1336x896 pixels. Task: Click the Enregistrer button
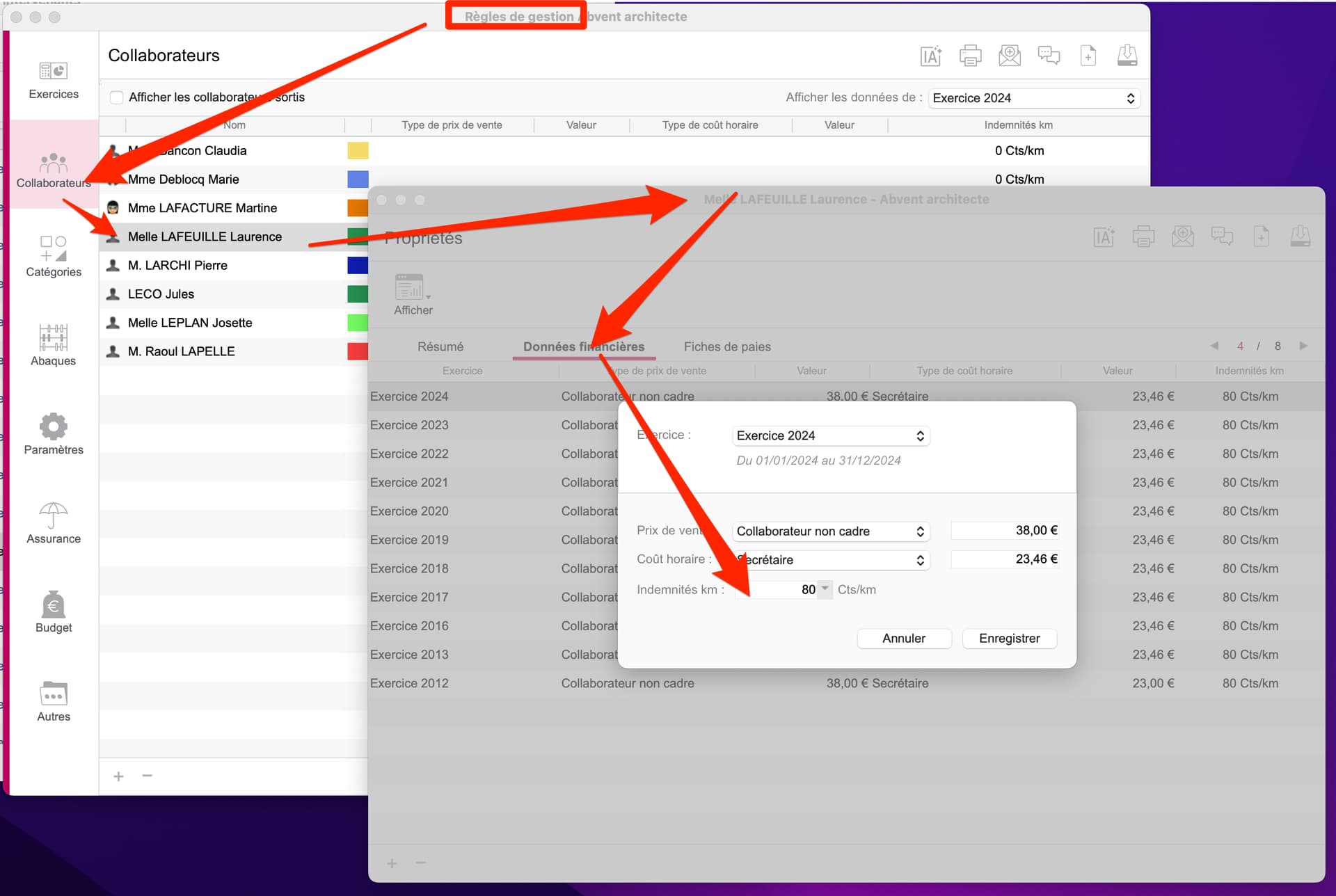click(x=1009, y=639)
